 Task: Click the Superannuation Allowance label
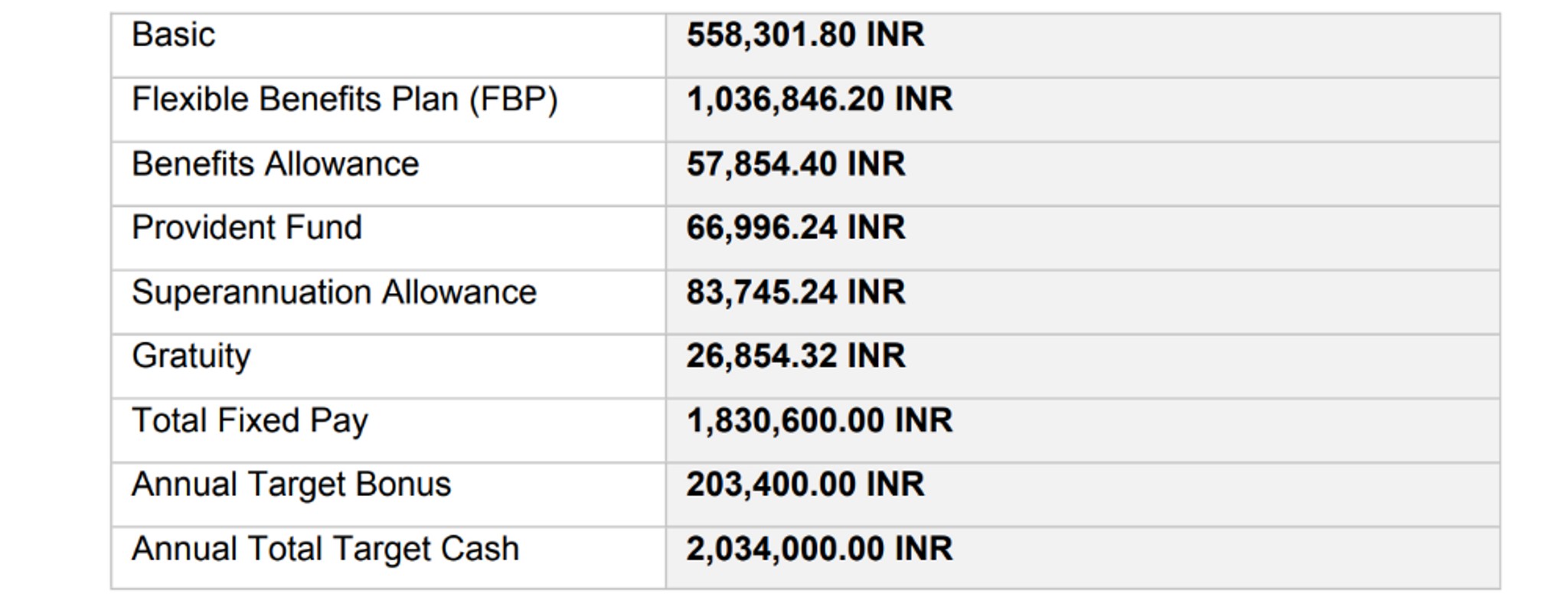(334, 292)
